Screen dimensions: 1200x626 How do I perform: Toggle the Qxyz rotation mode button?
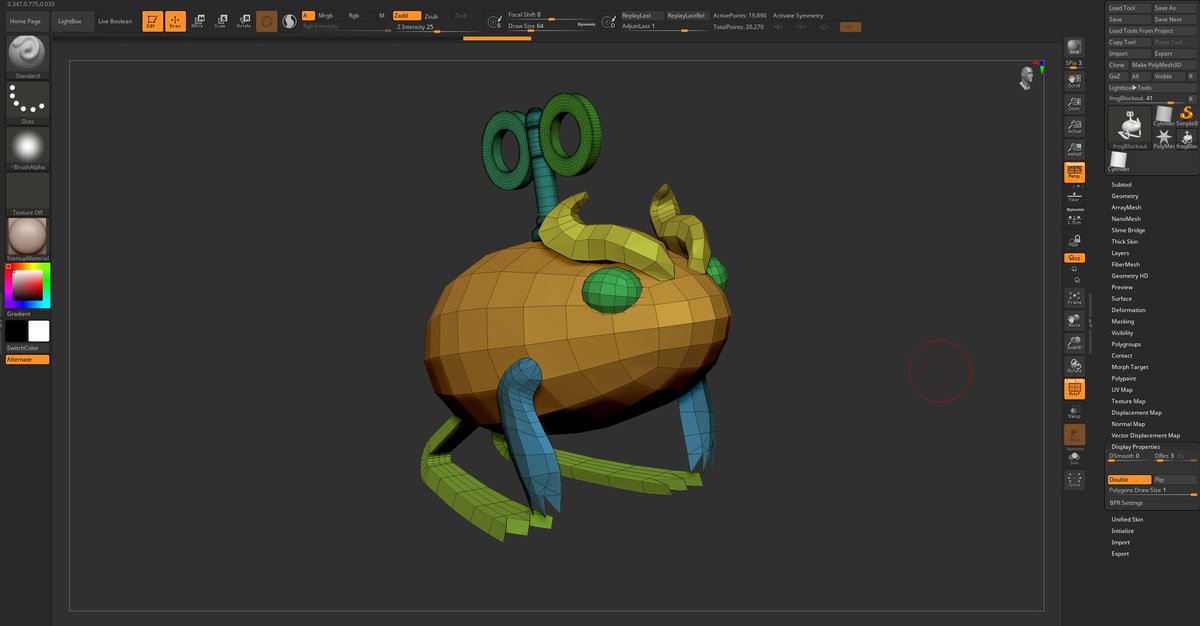1074,258
